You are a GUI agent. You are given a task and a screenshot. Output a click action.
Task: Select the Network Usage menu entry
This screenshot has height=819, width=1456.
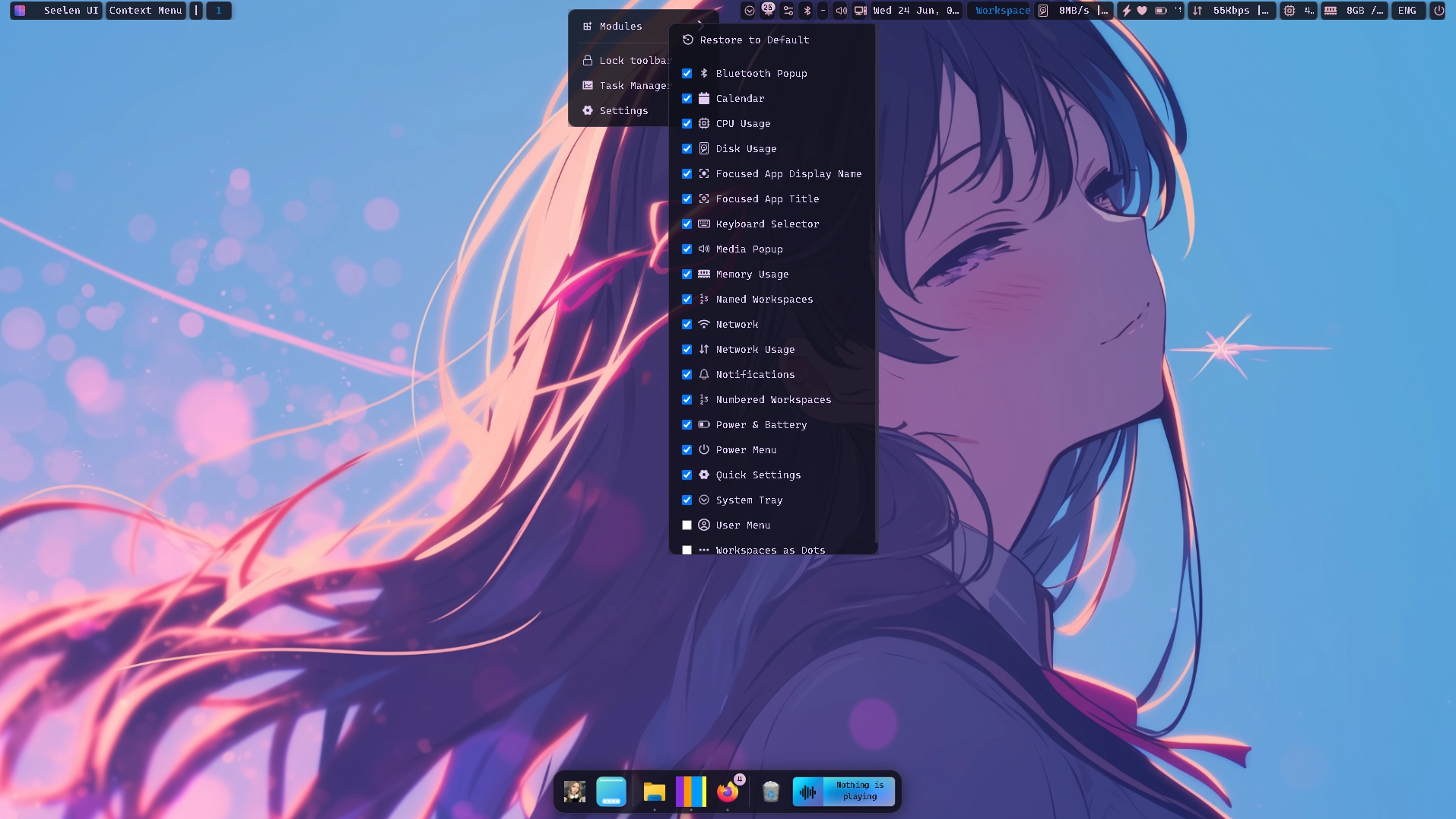point(773,349)
